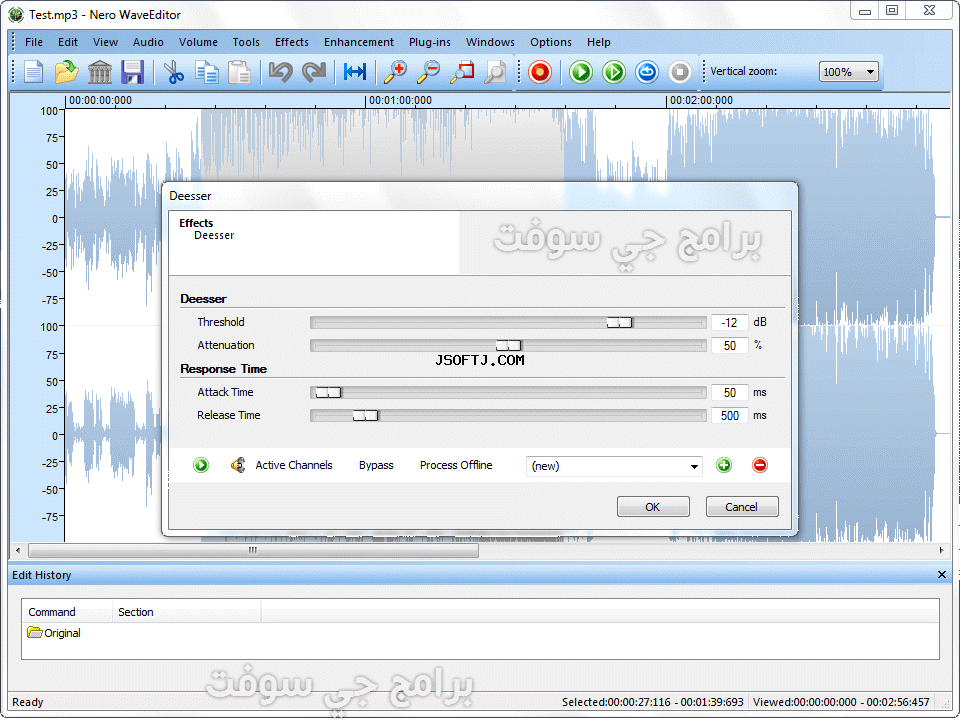Open the Help menu
960x720 pixels.
click(x=599, y=42)
